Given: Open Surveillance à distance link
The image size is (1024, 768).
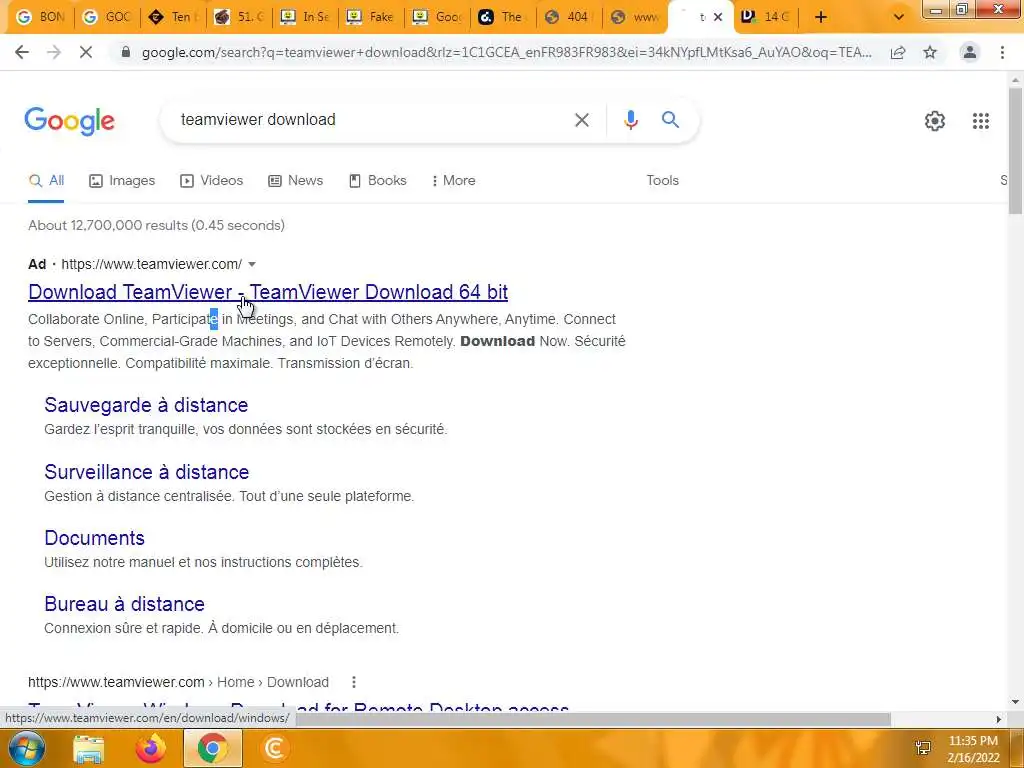Looking at the screenshot, I should point(147,472).
